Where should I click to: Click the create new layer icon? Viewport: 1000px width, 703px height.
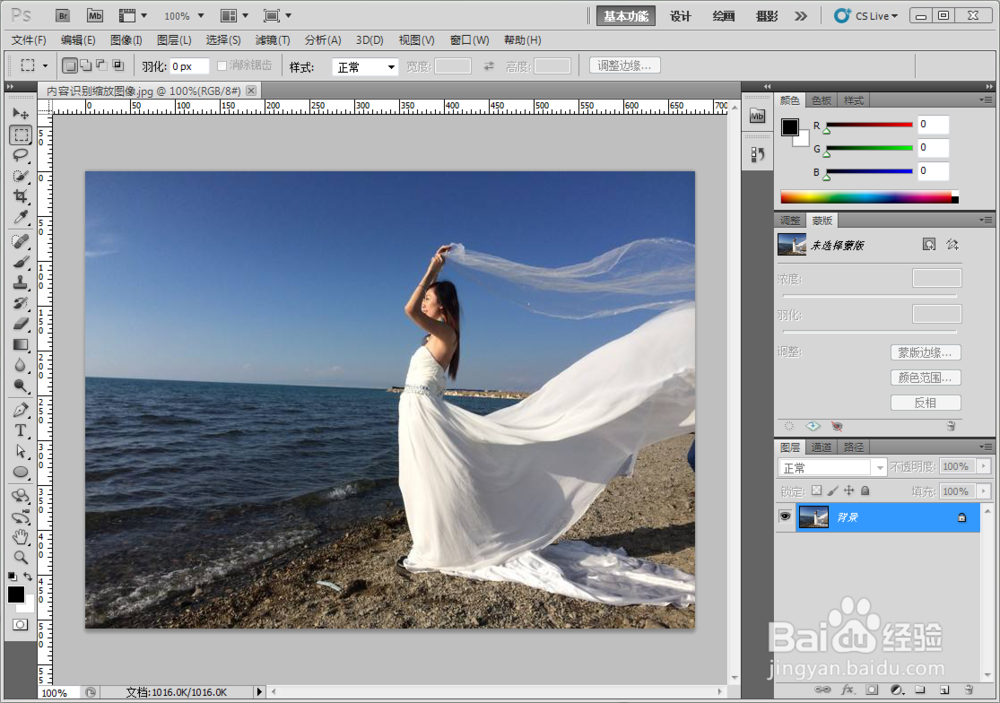(945, 690)
